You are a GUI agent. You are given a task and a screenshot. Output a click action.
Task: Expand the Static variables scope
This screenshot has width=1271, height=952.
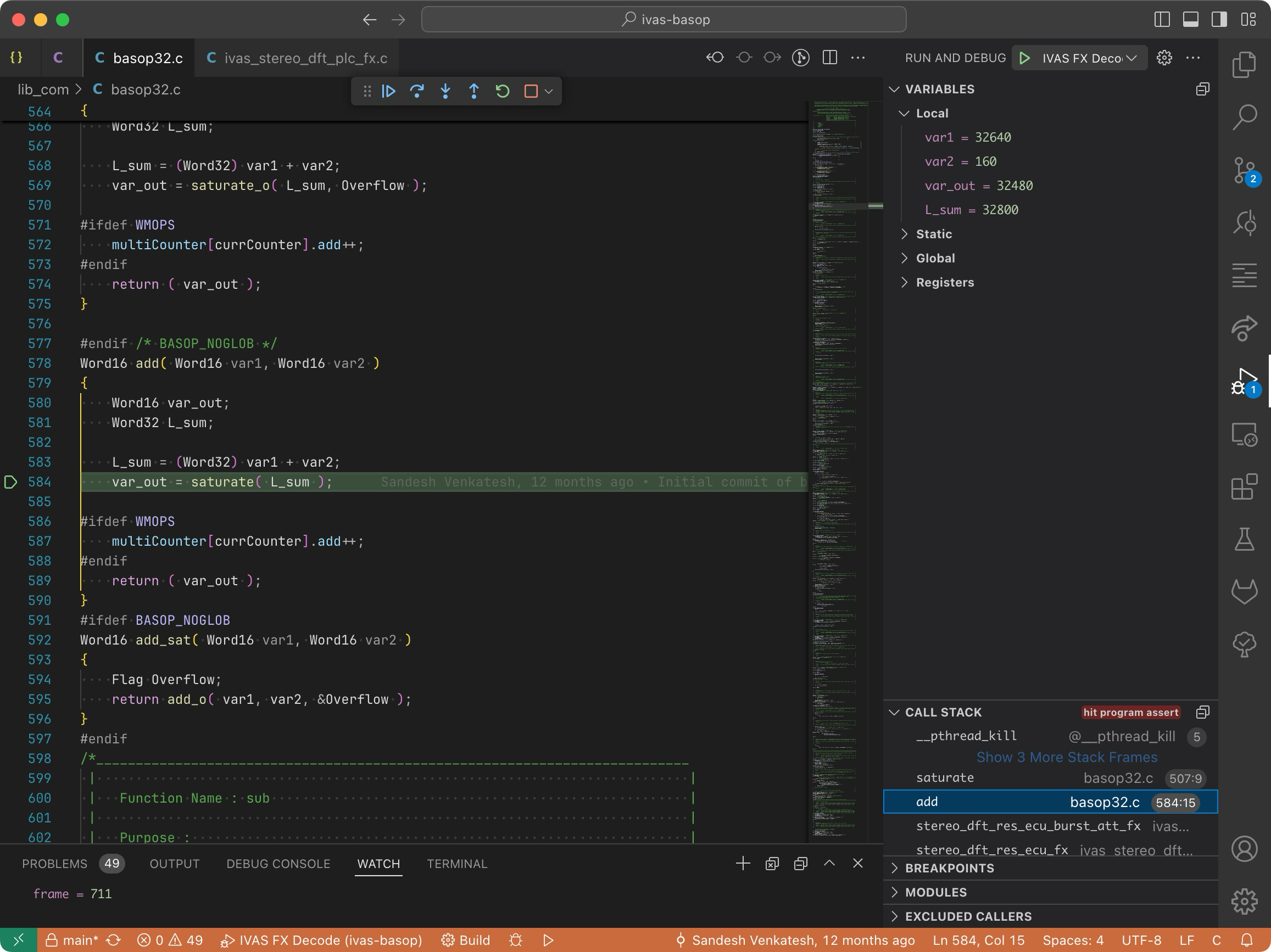tap(933, 234)
